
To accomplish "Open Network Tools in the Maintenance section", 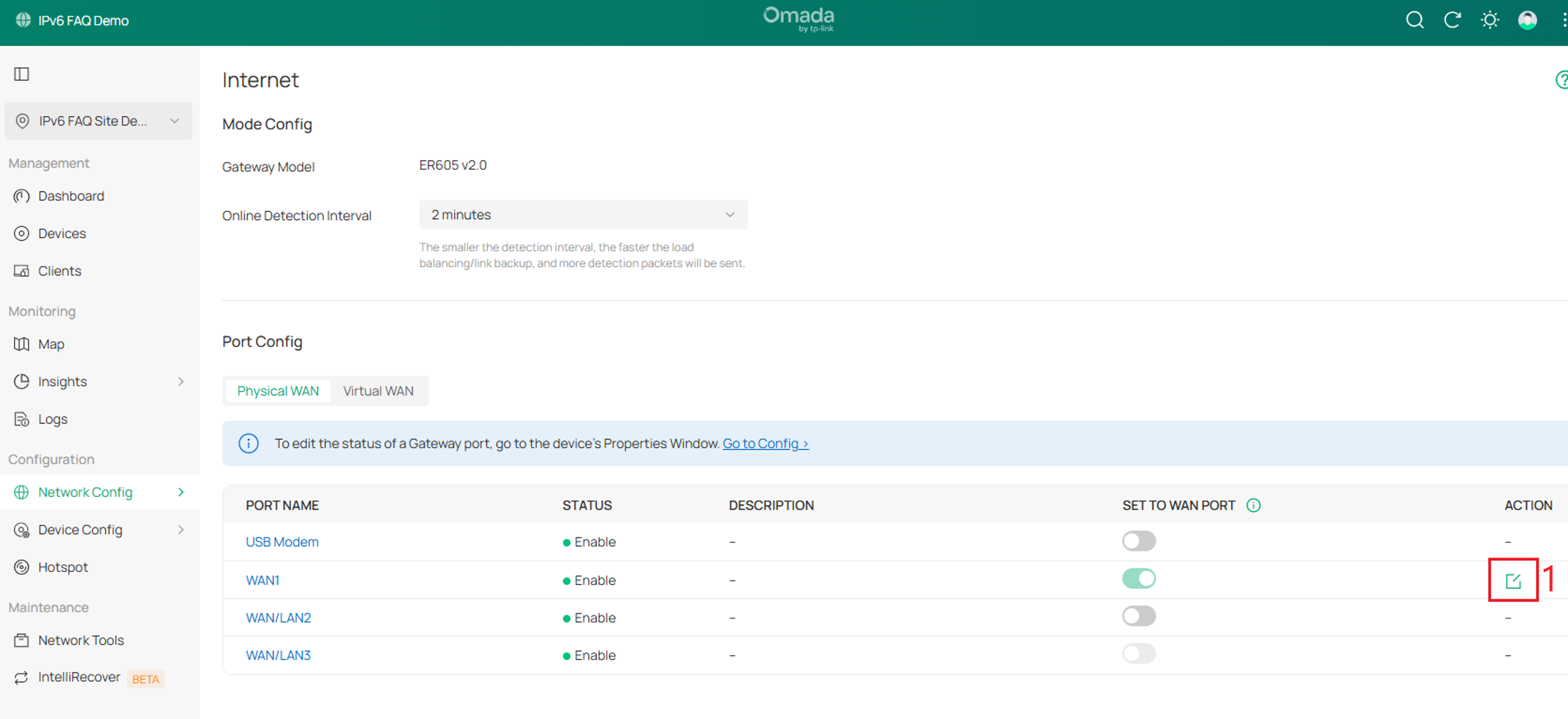I will [x=81, y=640].
